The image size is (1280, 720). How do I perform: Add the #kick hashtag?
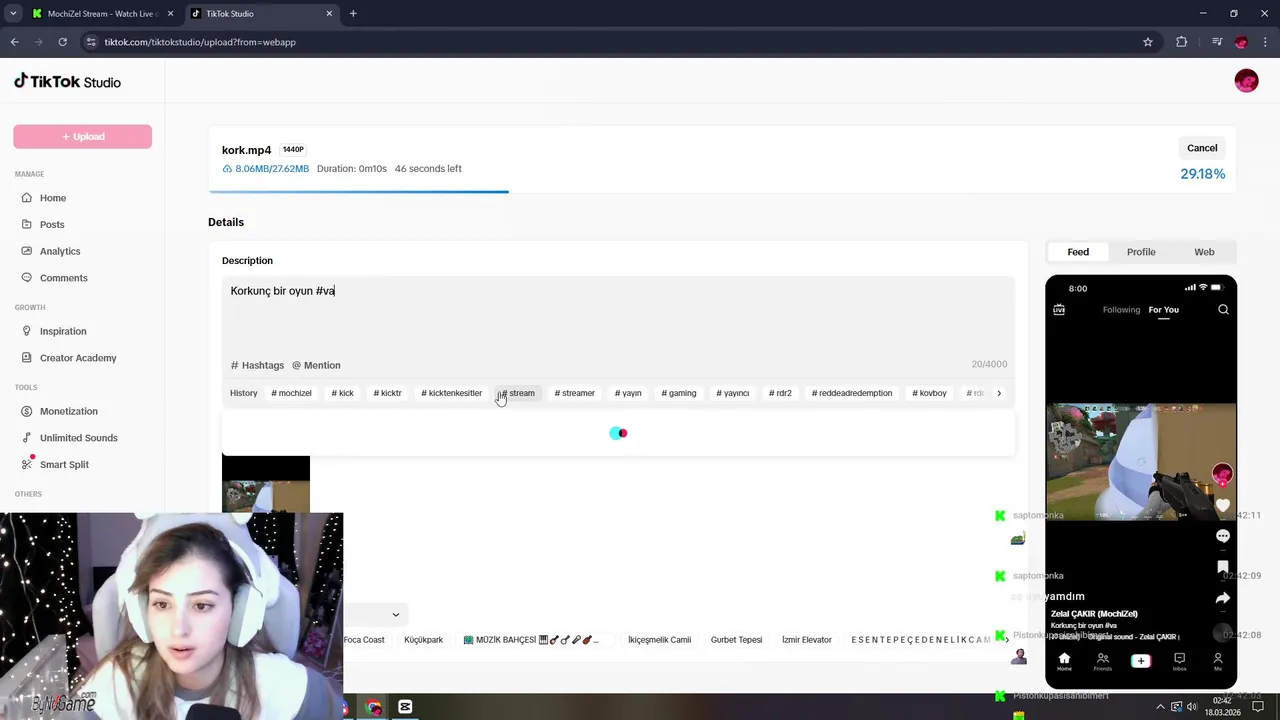pos(342,393)
